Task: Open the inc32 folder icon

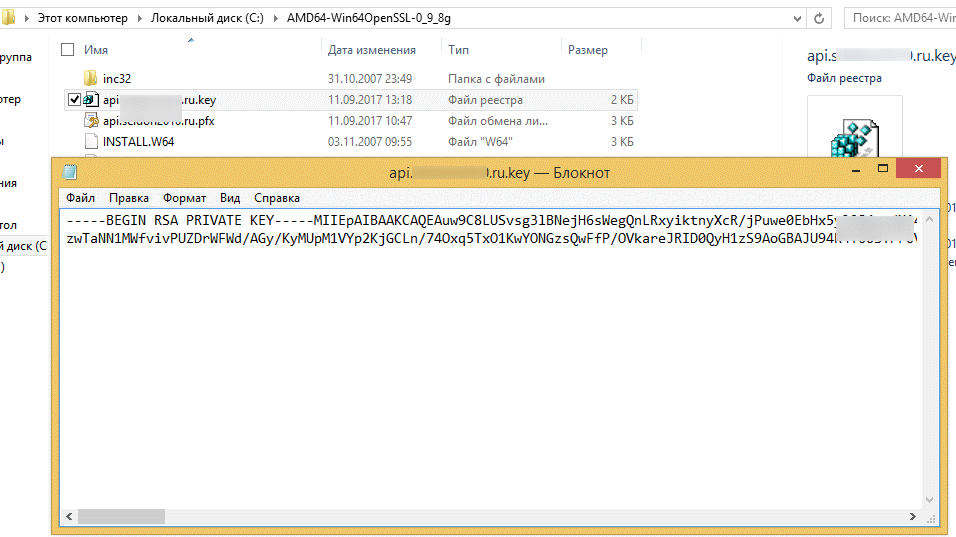Action: 91,78
